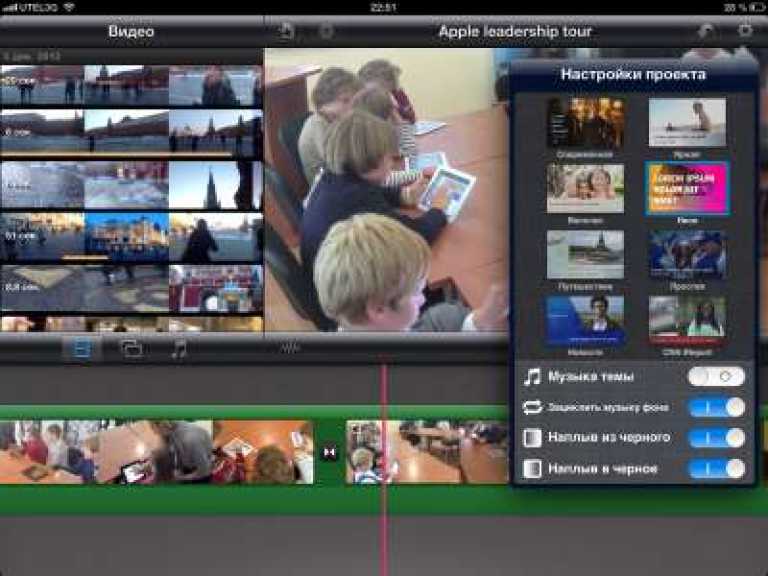Screen dimensions: 768x576
Task: Choose the CNN iReport theme thumbnail
Action: pos(687,320)
